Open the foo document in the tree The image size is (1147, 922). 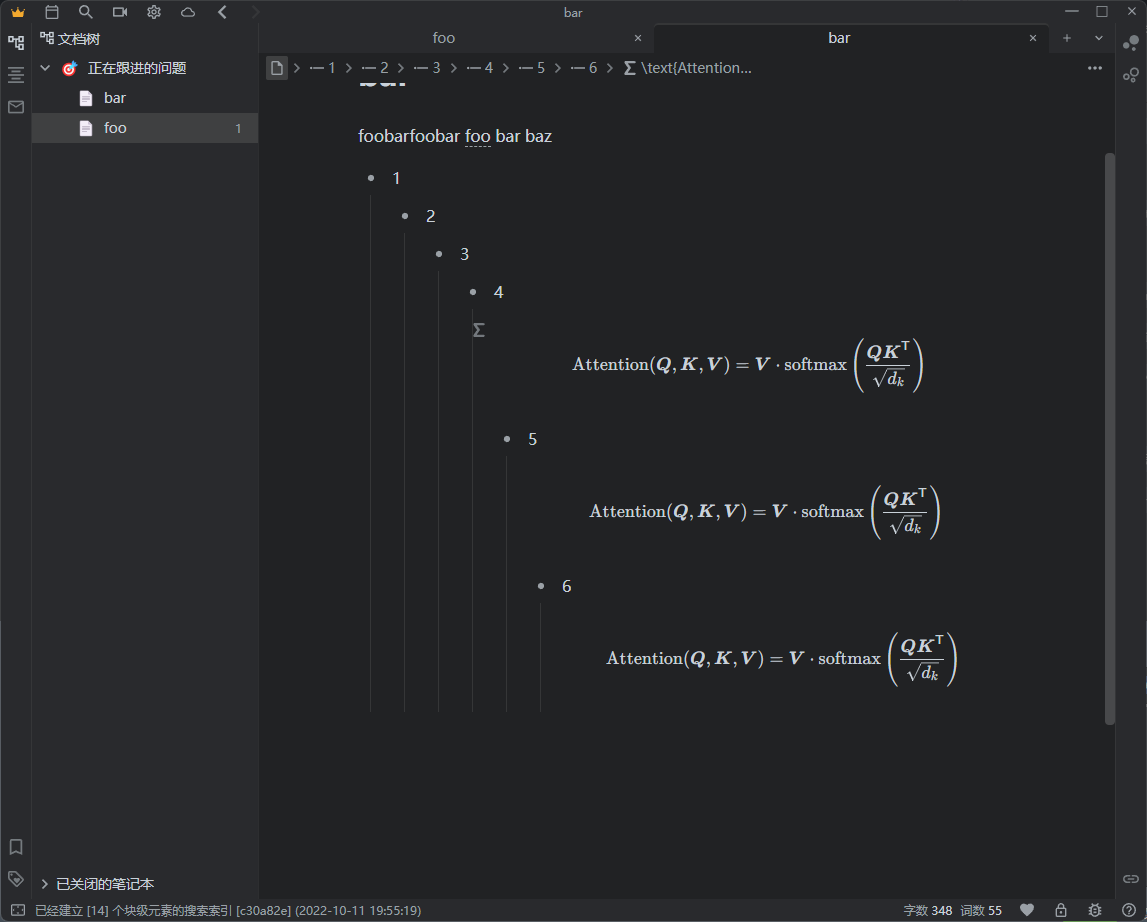point(145,128)
